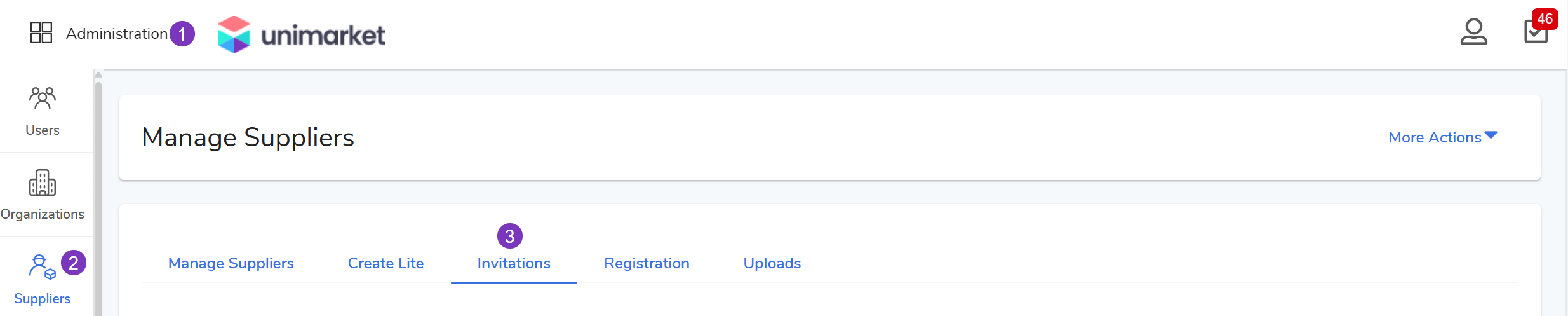Click the Administration label in the header
Screen dimensions: 1568x316
(117, 34)
